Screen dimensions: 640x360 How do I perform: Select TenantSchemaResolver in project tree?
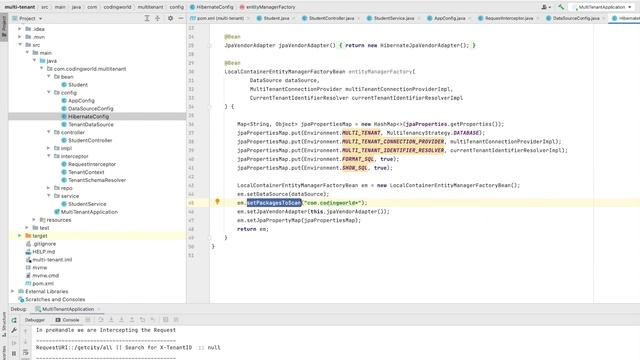point(97,180)
